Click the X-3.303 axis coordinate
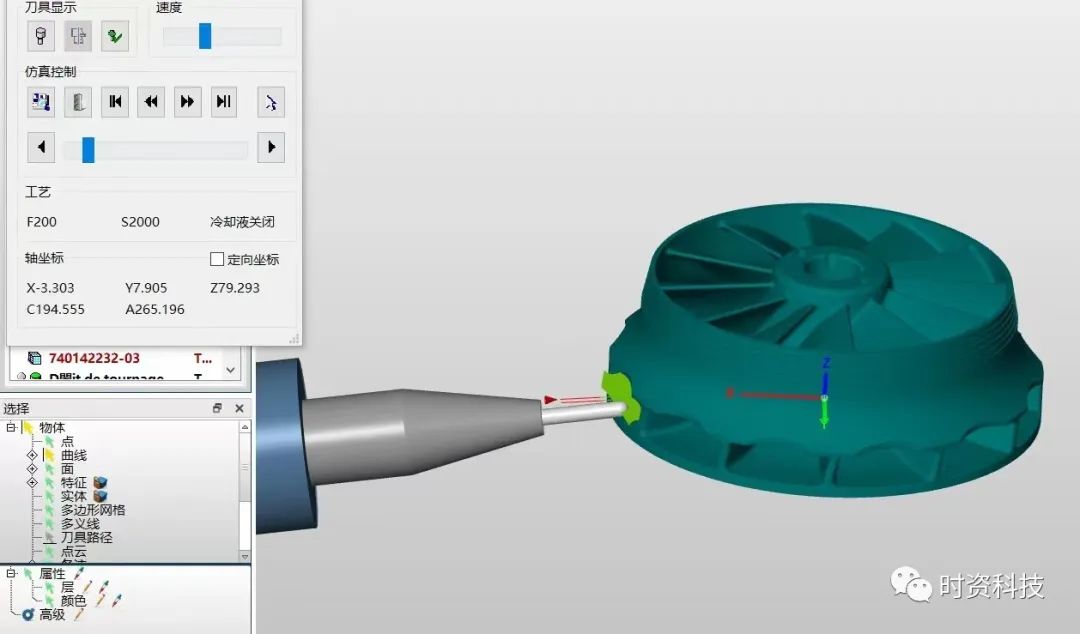 coord(50,288)
